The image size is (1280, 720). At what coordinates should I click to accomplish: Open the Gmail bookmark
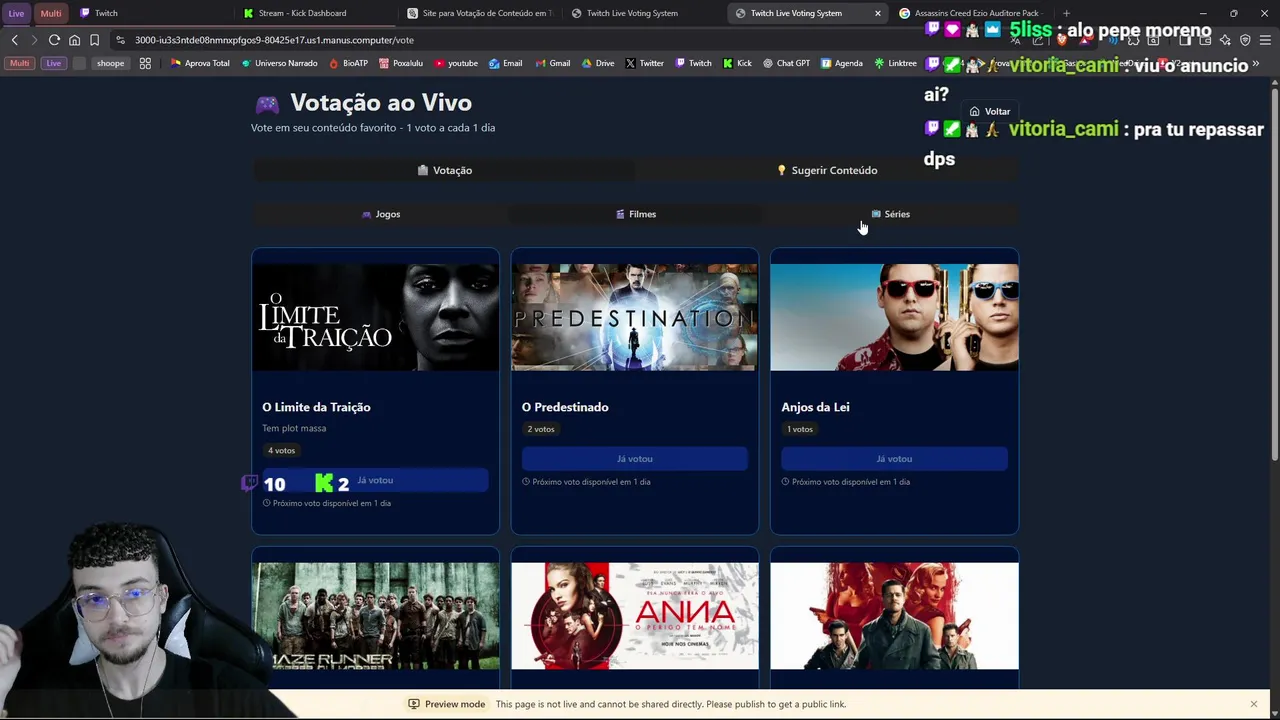coord(552,63)
